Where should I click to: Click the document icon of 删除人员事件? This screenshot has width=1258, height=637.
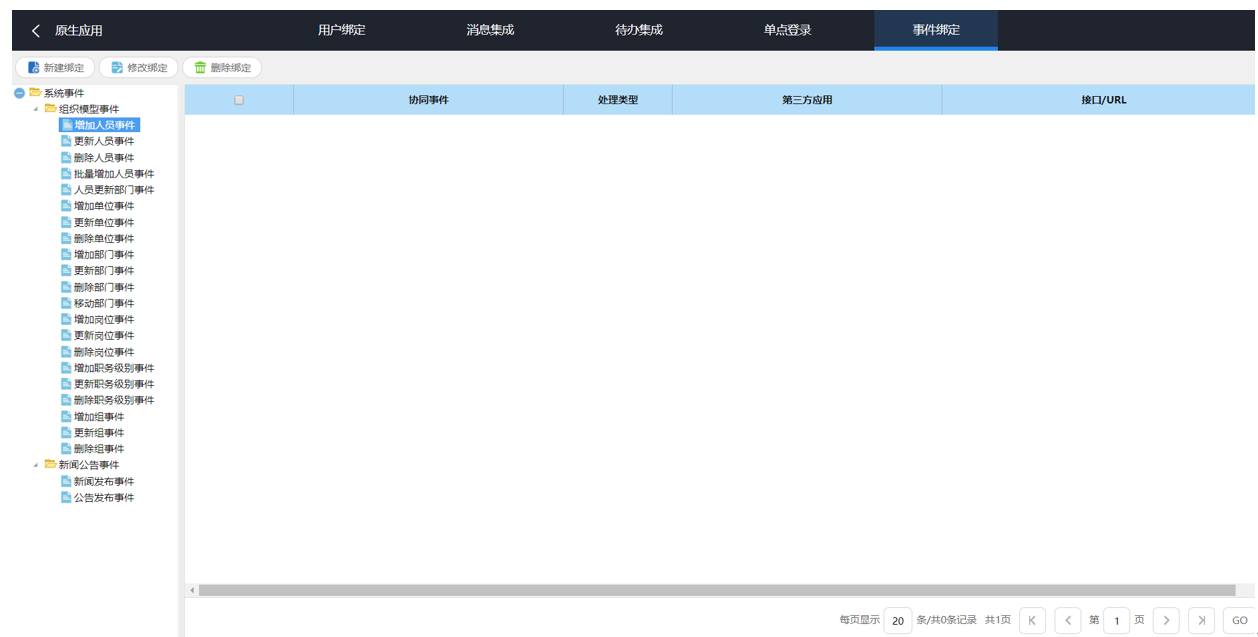click(x=66, y=158)
